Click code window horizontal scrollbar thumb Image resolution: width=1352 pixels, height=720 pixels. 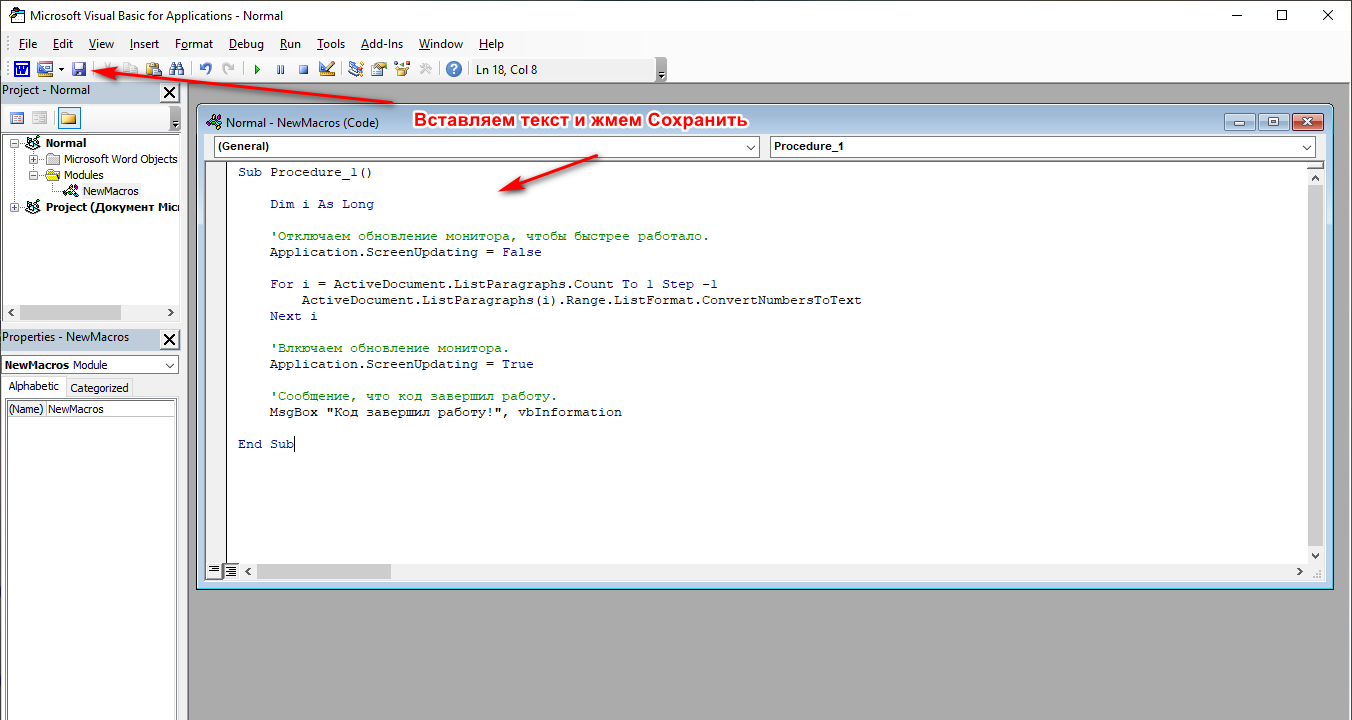pyautogui.click(x=324, y=571)
